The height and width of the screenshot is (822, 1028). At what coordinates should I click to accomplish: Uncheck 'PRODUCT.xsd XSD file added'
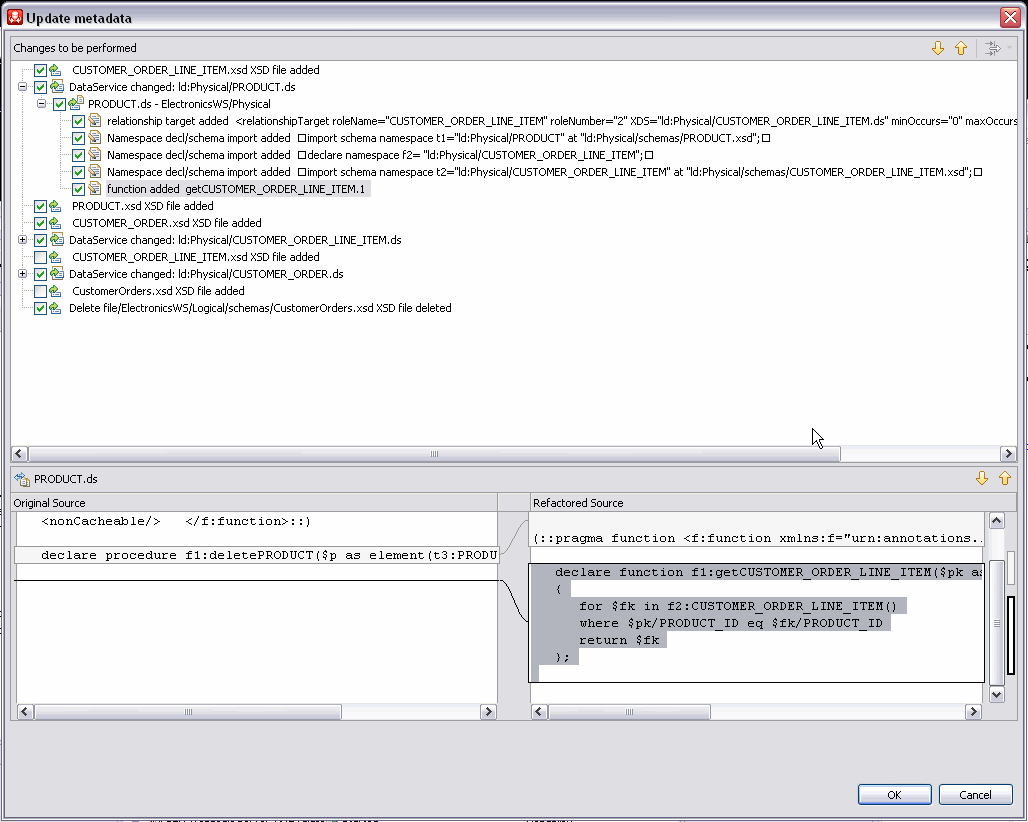40,206
